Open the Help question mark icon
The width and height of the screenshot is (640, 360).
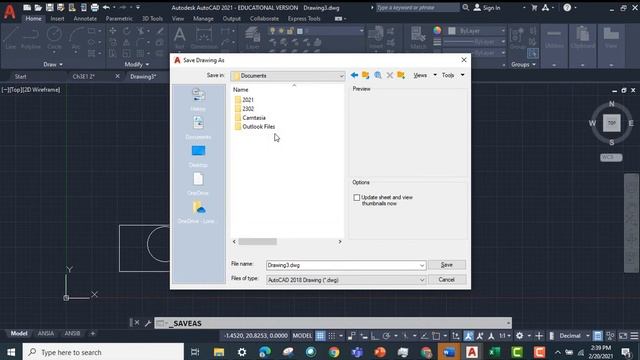tap(567, 7)
